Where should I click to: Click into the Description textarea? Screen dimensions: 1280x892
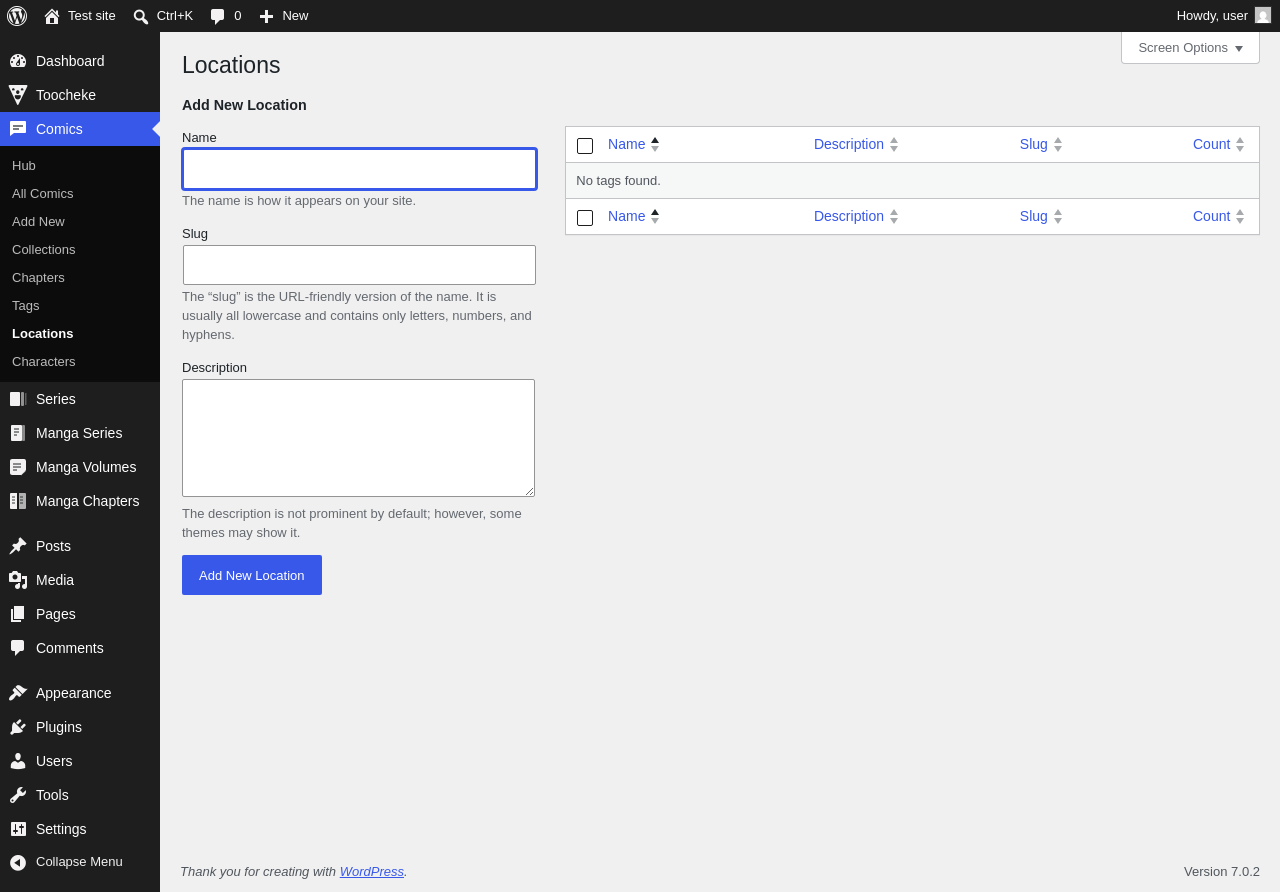358,438
